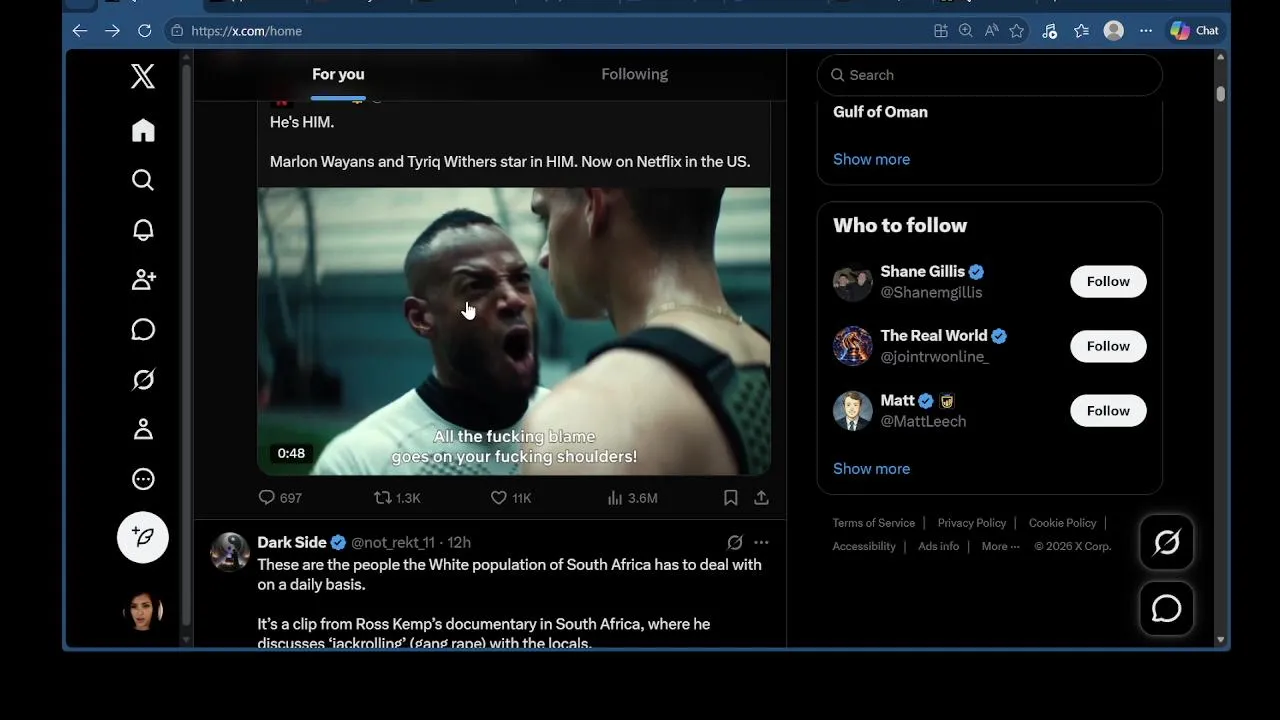This screenshot has height=720, width=1280.
Task: Open The Real World profile name
Action: pyautogui.click(x=933, y=335)
